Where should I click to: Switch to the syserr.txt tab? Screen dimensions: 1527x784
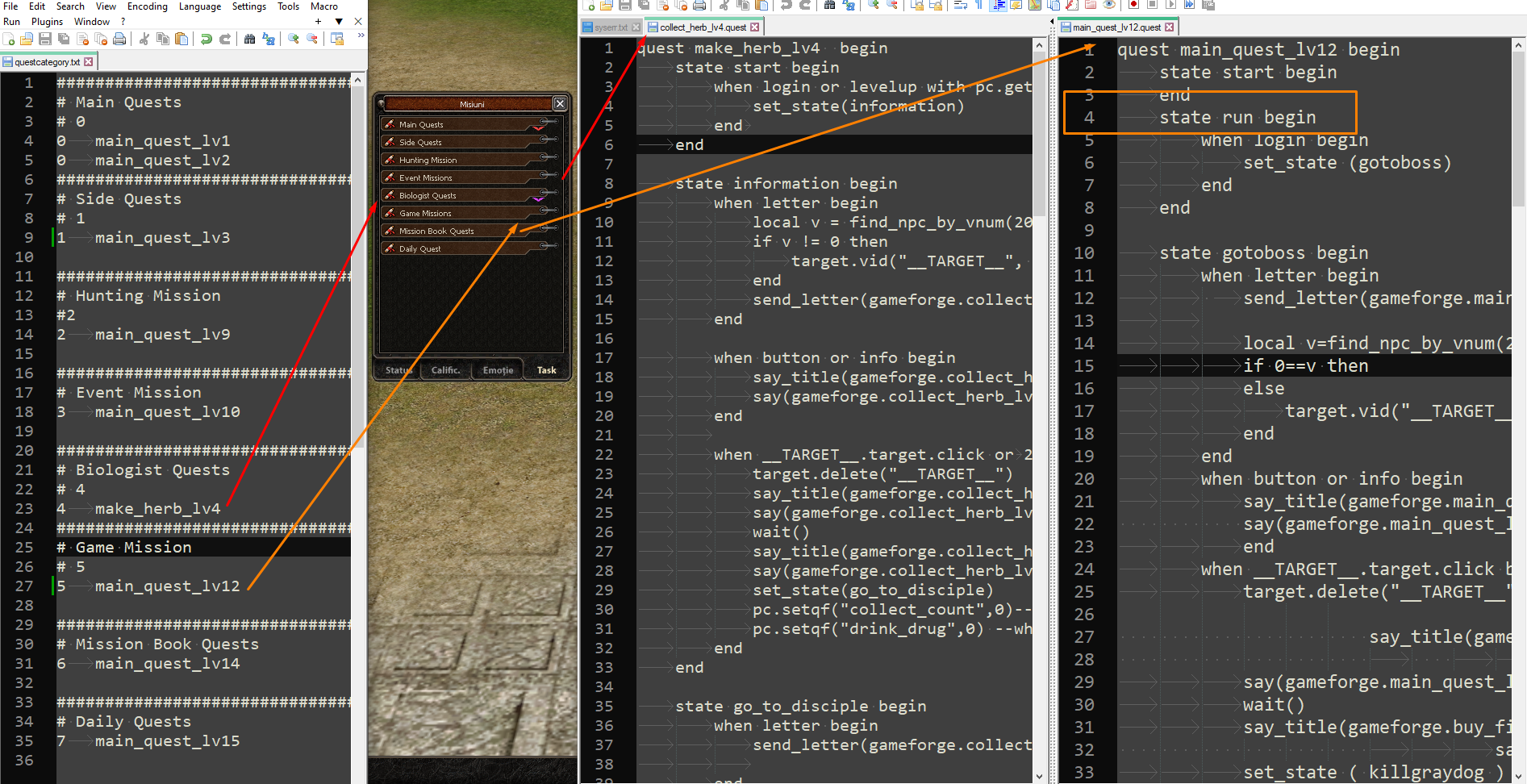click(611, 27)
